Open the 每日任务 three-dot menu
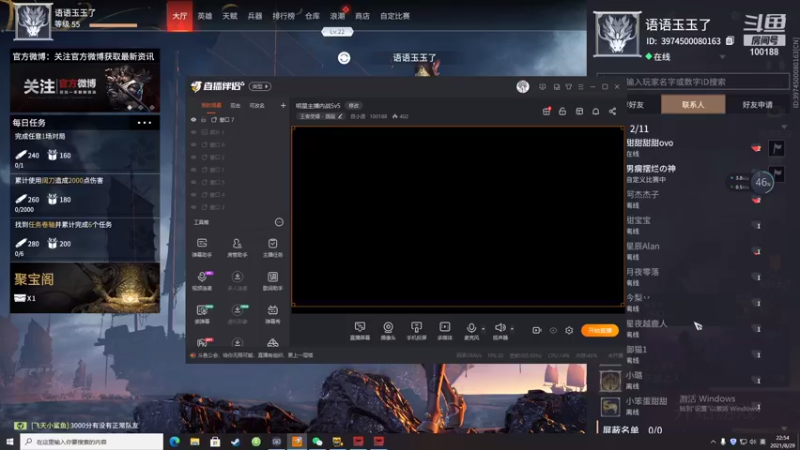The height and width of the screenshot is (450, 800). pyautogui.click(x=144, y=123)
